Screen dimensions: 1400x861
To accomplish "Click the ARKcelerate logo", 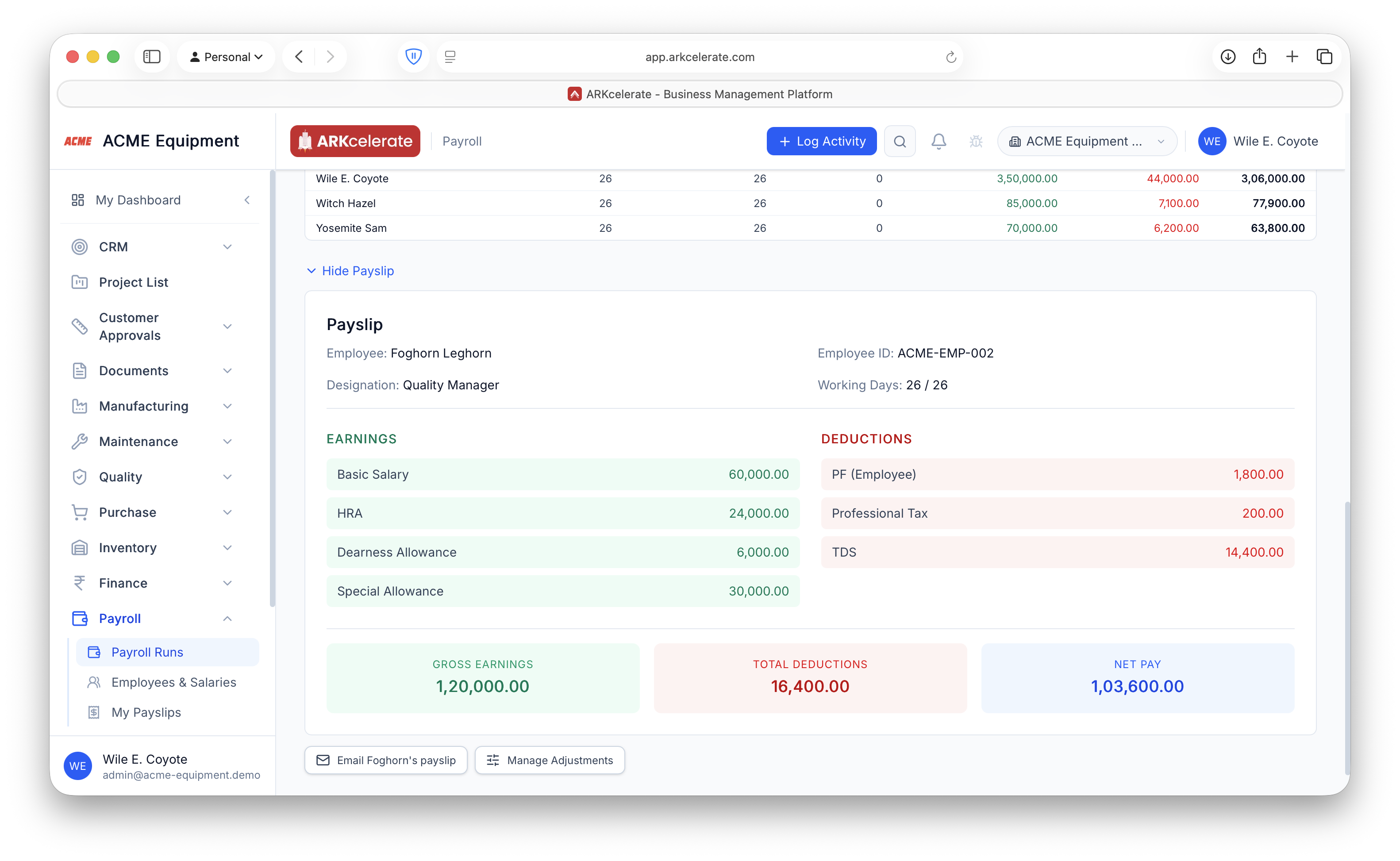I will pos(355,141).
